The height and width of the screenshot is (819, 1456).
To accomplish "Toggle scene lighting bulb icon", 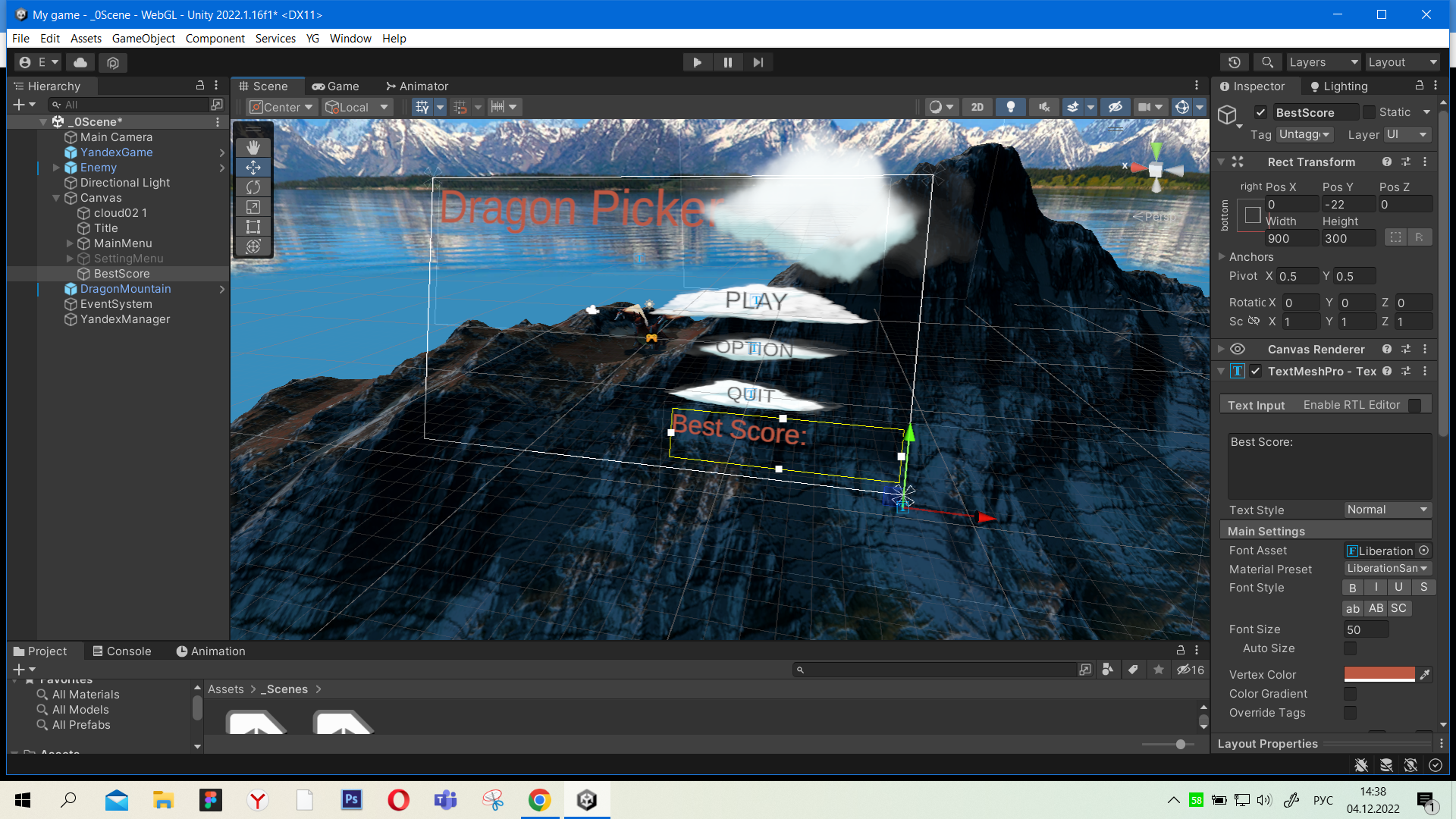I will click(1010, 107).
